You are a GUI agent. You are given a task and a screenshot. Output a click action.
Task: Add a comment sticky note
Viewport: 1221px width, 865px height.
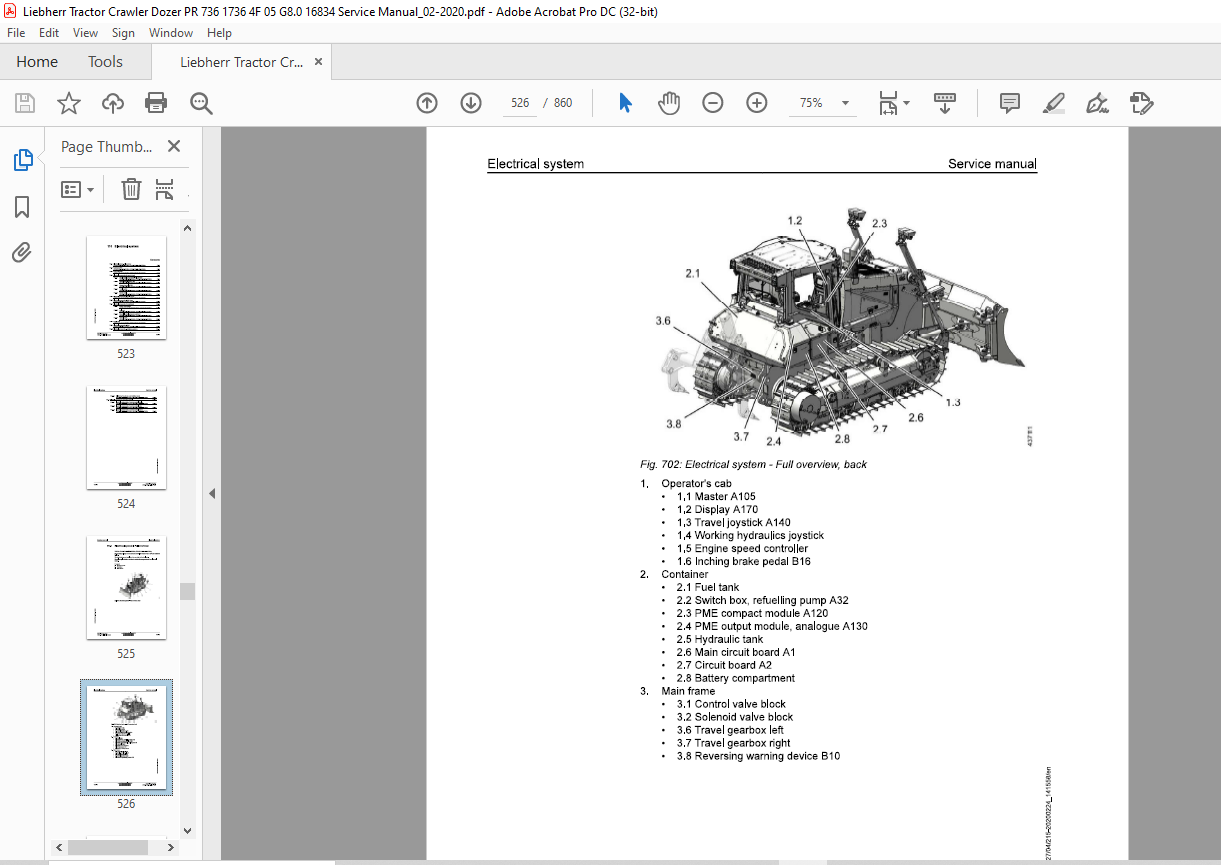coord(1010,103)
